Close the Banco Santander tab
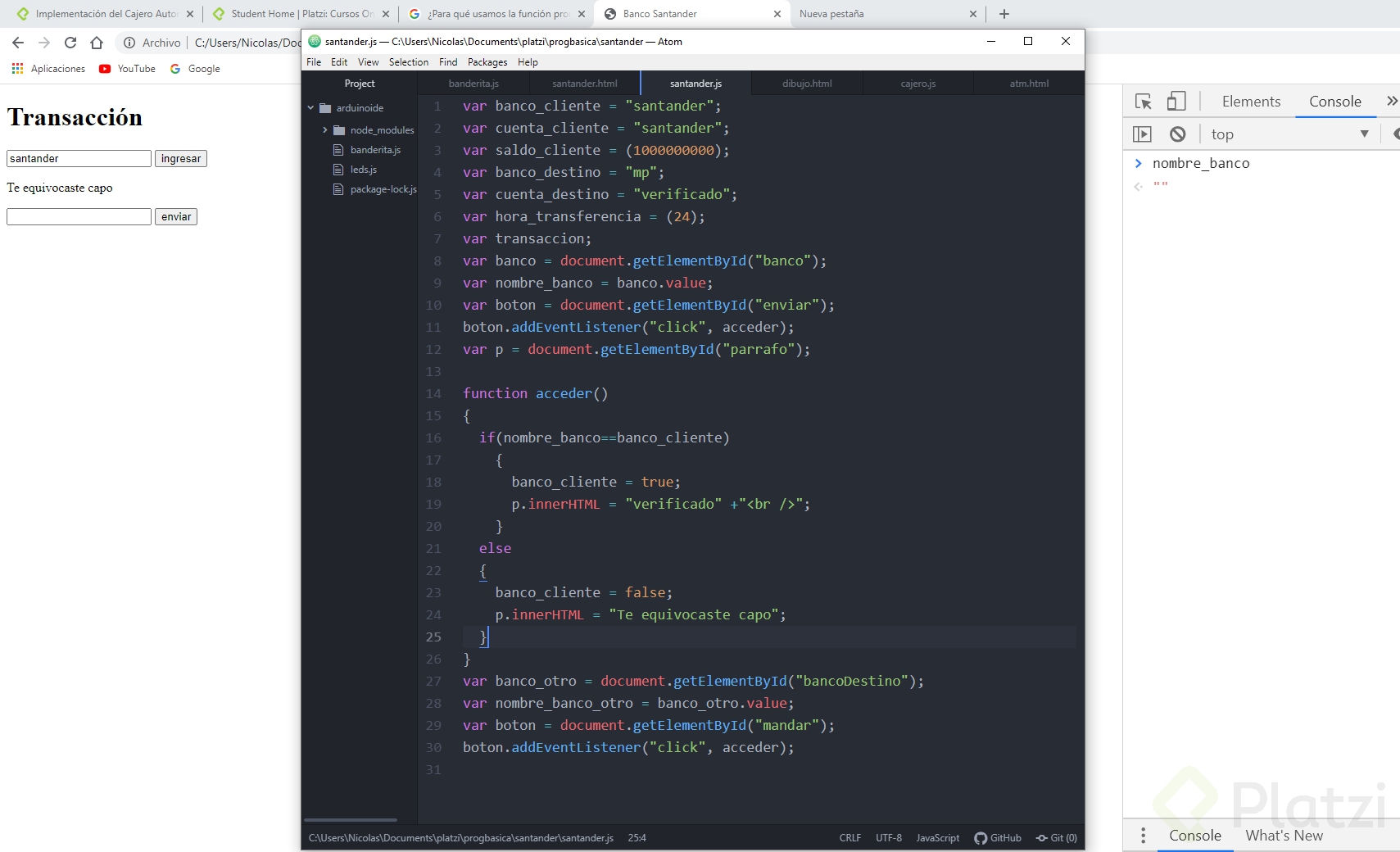 777,14
